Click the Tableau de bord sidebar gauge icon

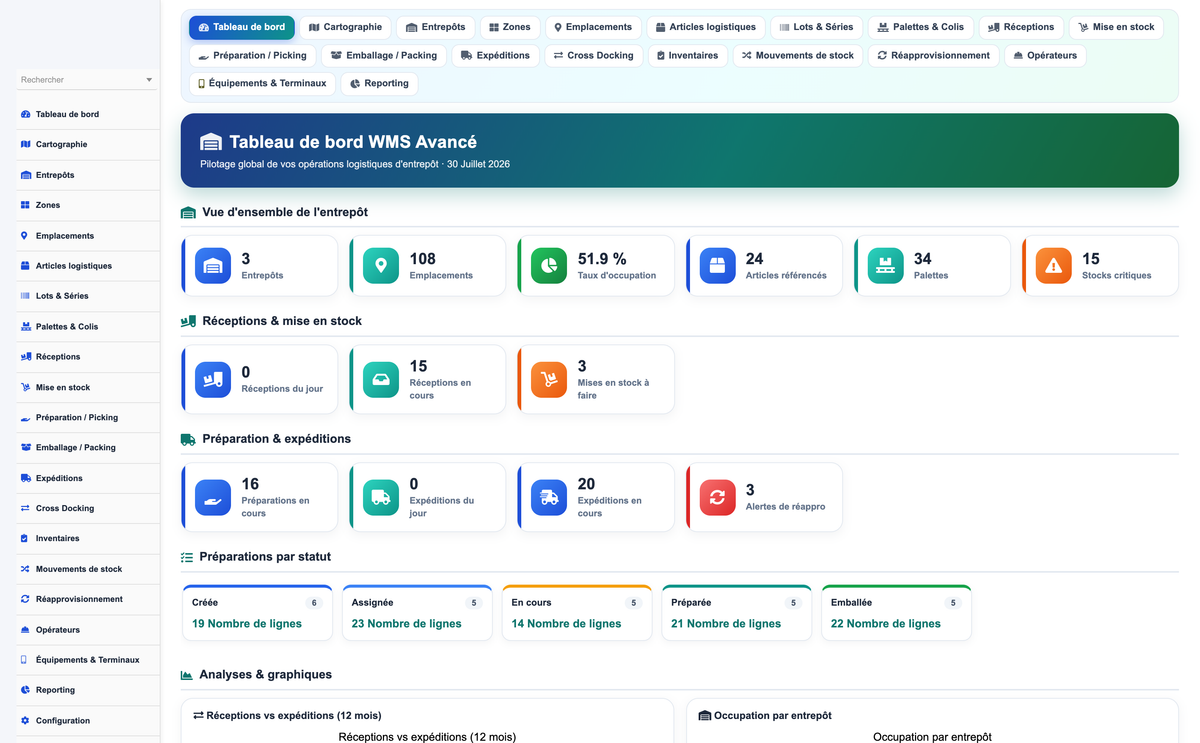25,114
